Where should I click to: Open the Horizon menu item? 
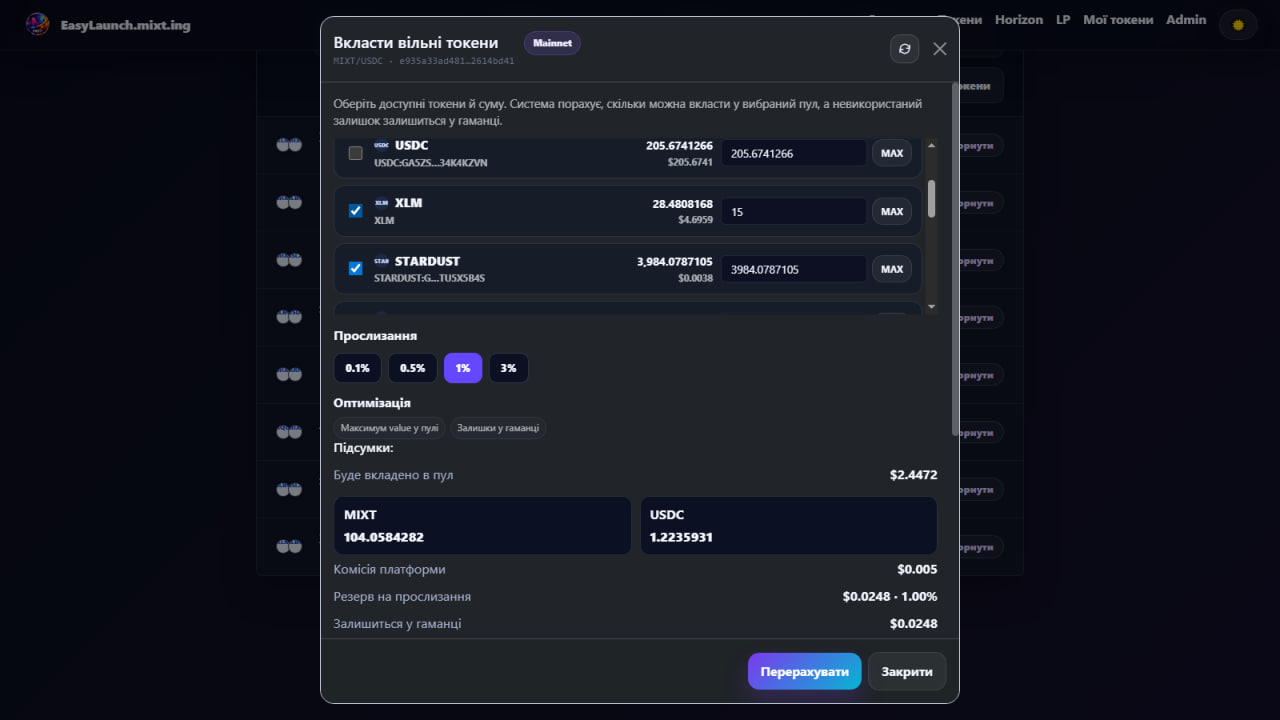pos(1019,20)
